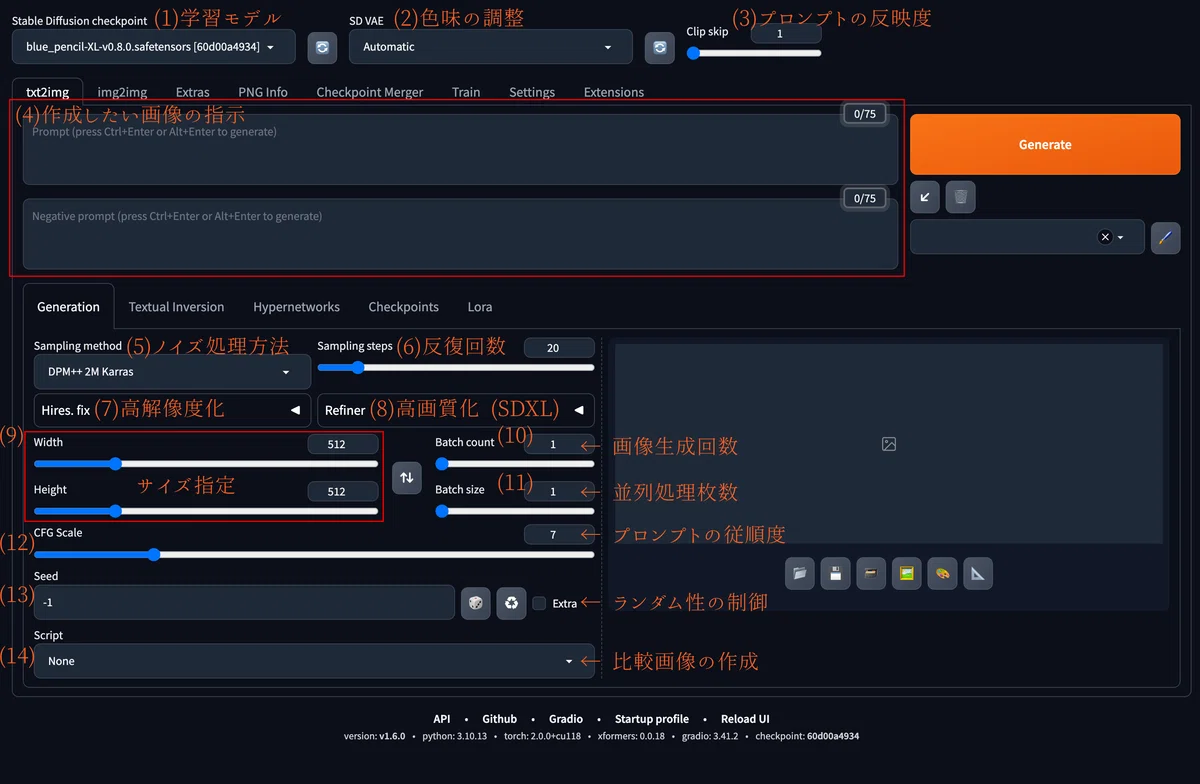
Task: Send image to extras ruler icon
Action: (978, 573)
